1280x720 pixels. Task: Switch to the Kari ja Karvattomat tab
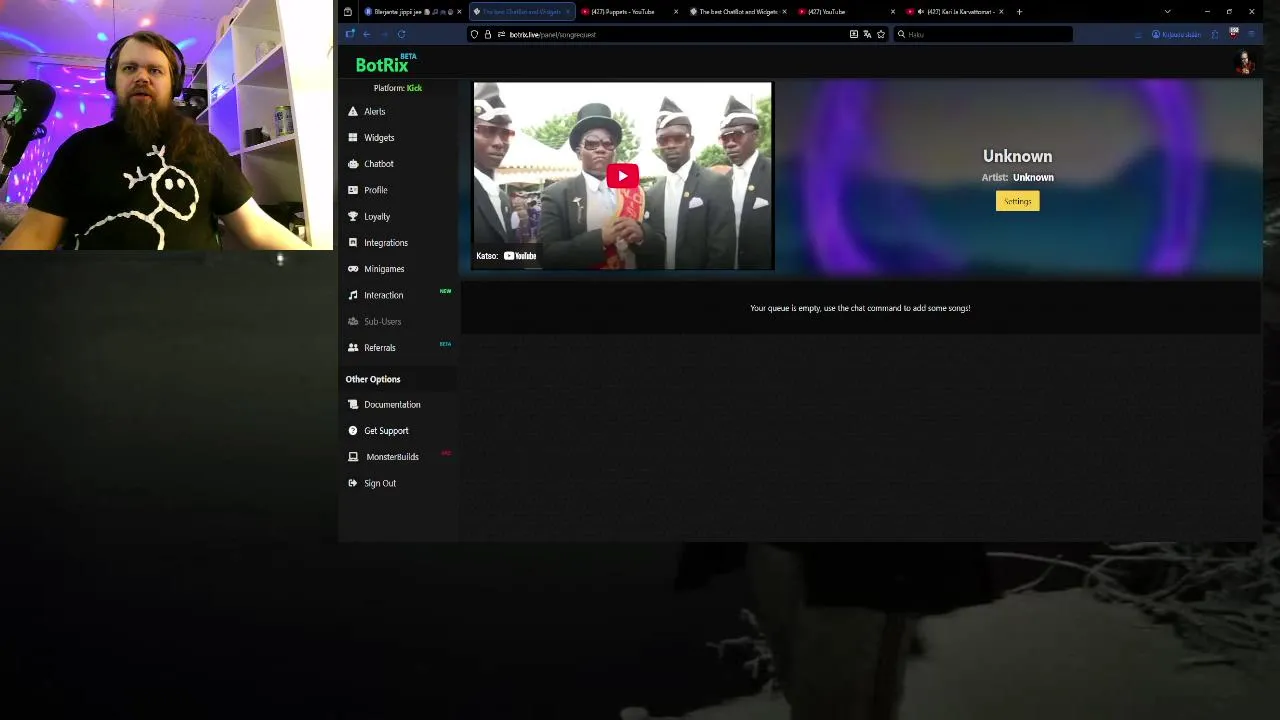pos(955,11)
